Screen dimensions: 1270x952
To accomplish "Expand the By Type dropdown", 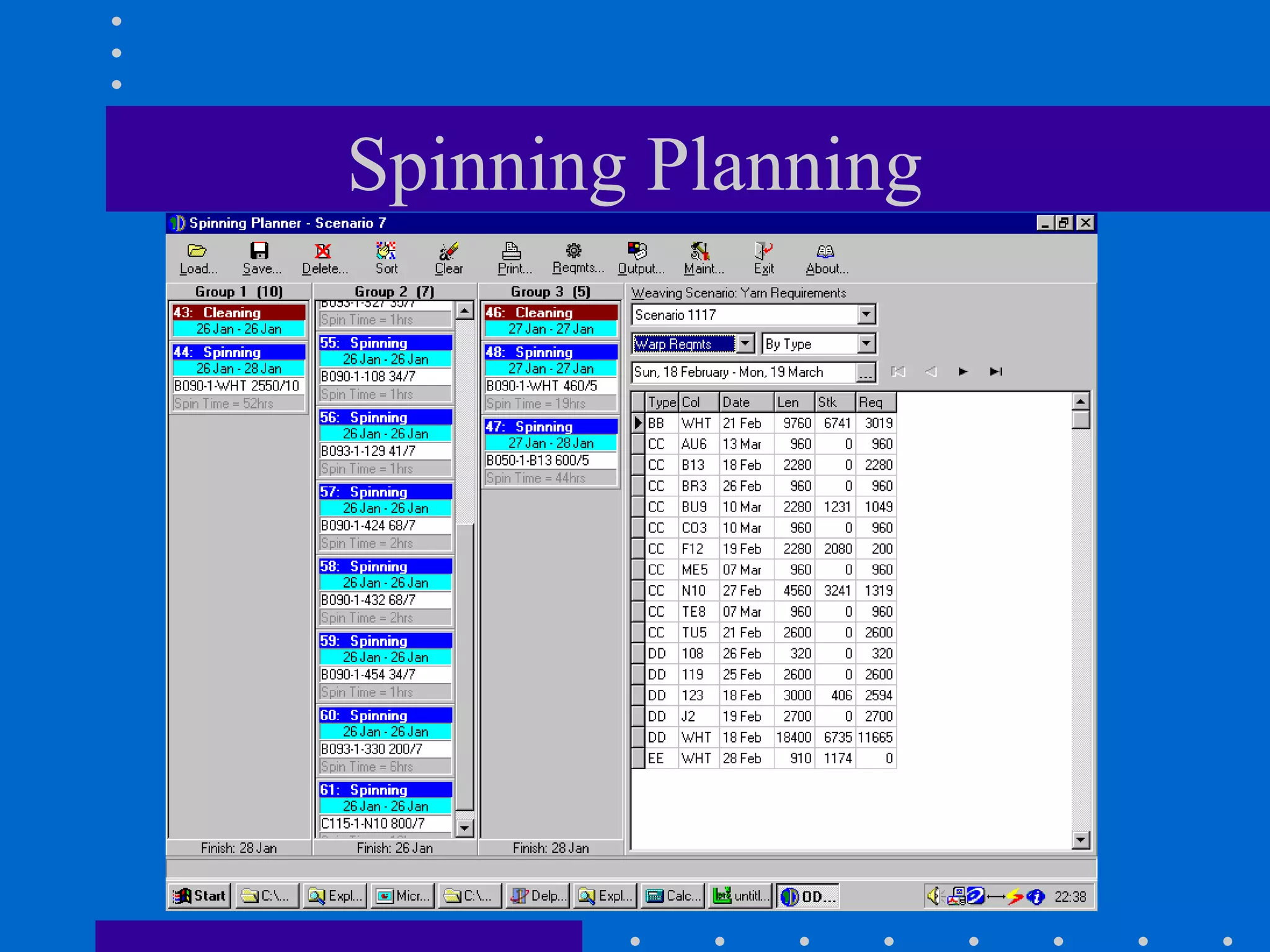I will (x=867, y=343).
